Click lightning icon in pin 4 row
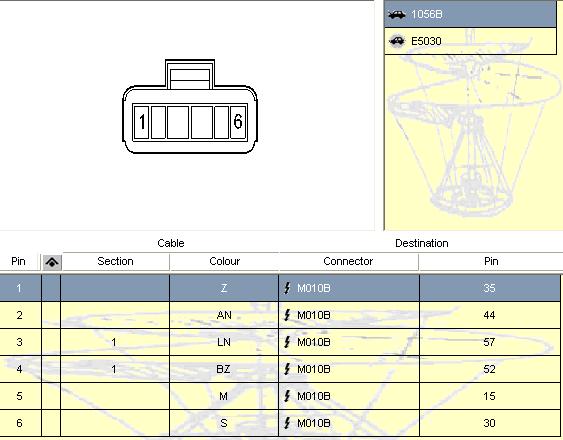Viewport: 563px width, 440px height. (x=287, y=369)
